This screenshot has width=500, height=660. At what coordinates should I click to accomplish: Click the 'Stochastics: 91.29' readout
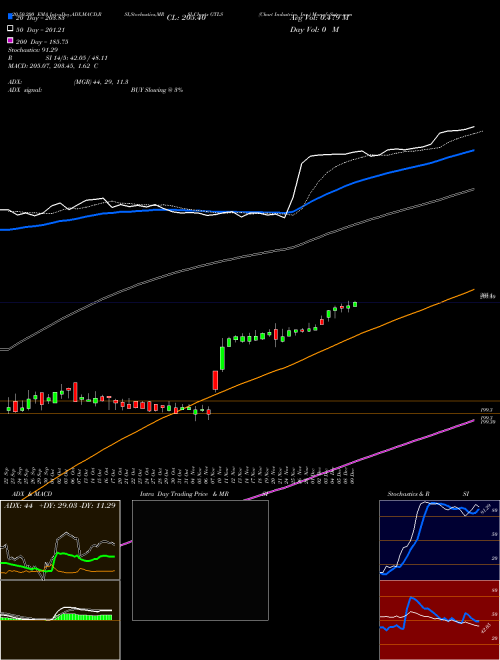33,50
